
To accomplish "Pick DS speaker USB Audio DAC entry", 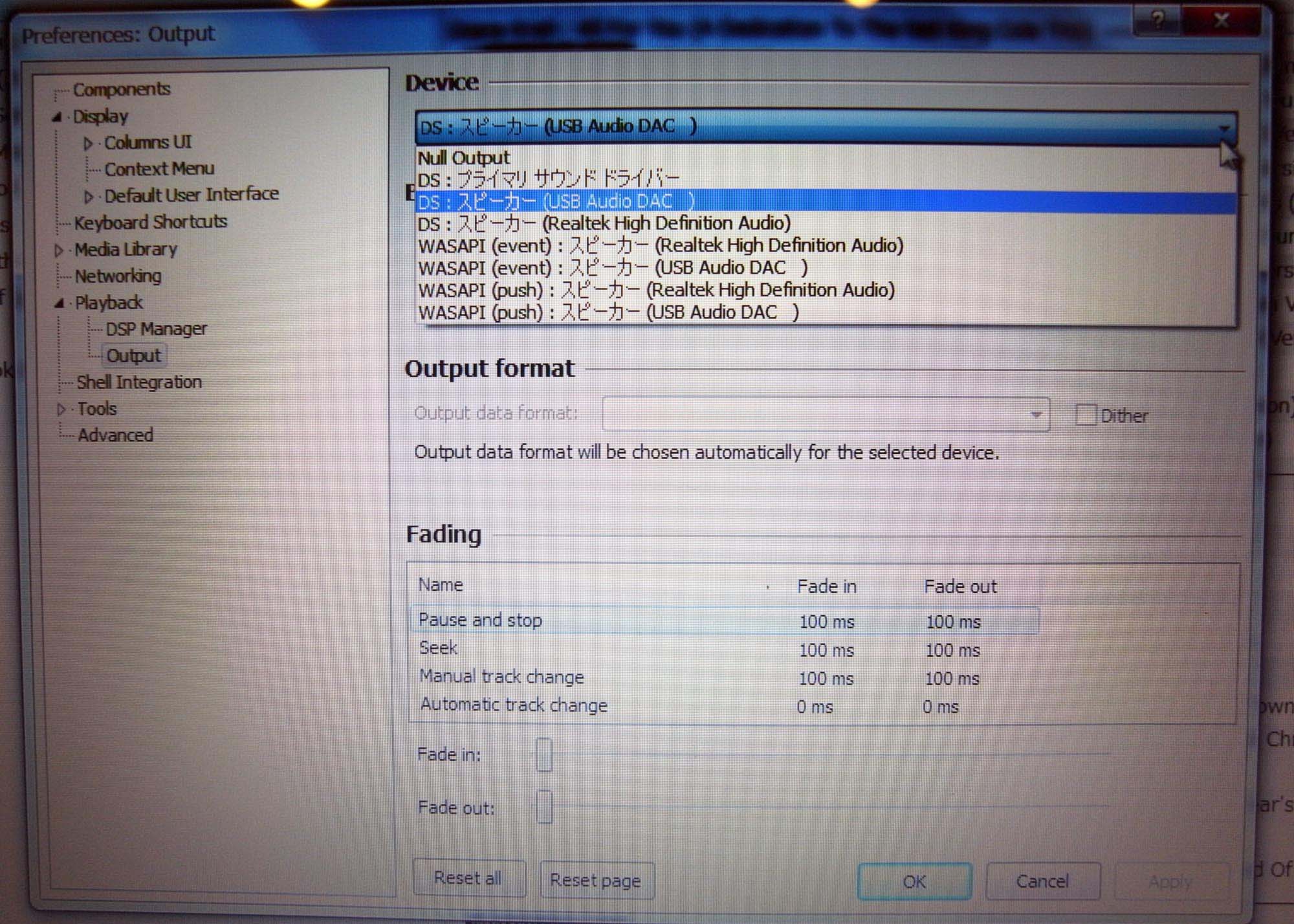I will pyautogui.click(x=826, y=202).
